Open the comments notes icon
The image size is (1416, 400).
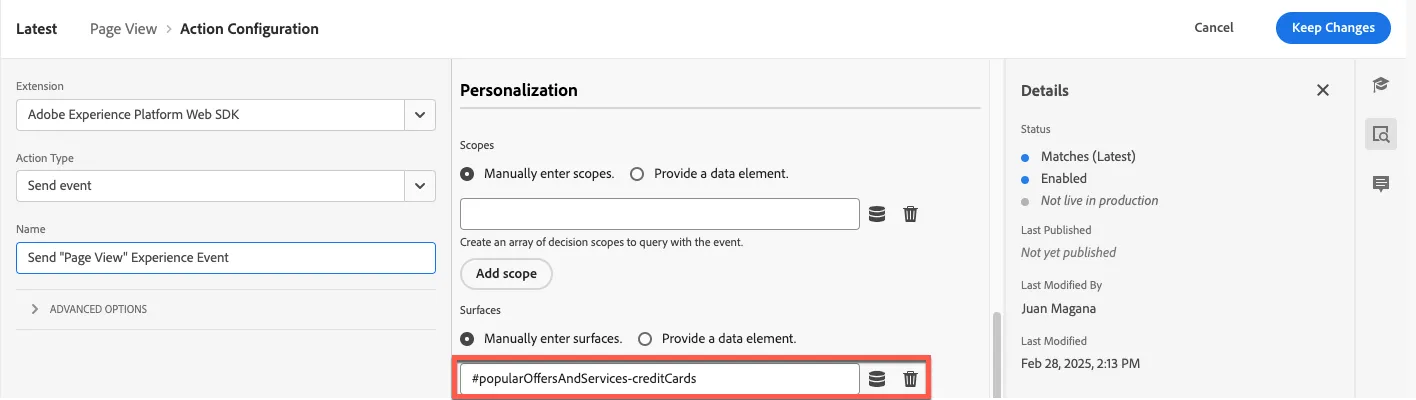pos(1381,183)
